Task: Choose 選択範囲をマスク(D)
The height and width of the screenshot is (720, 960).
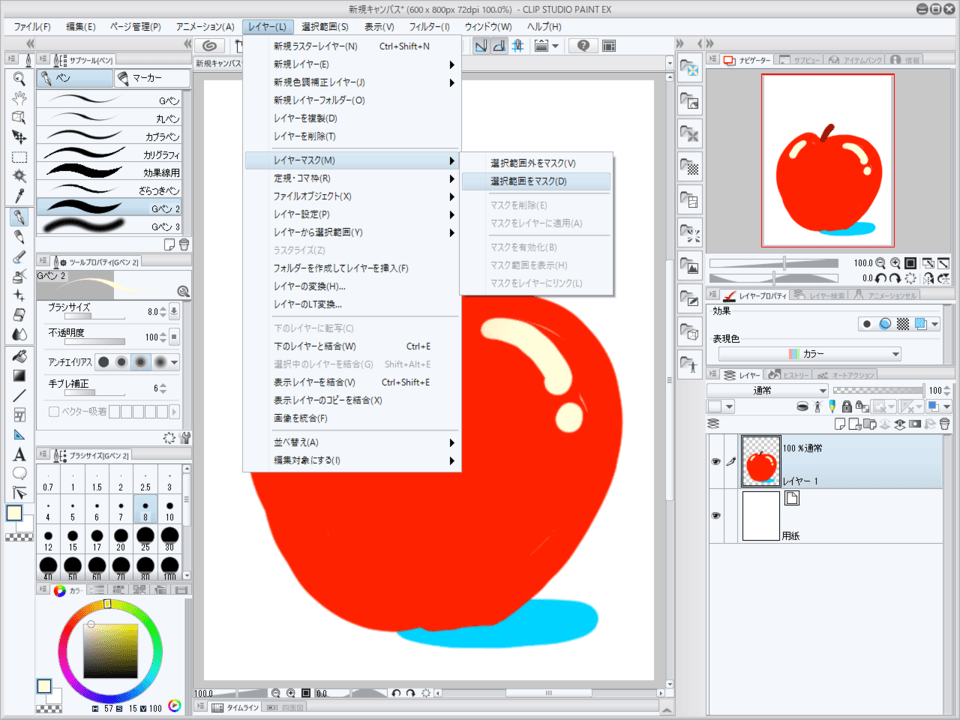Action: click(x=536, y=181)
